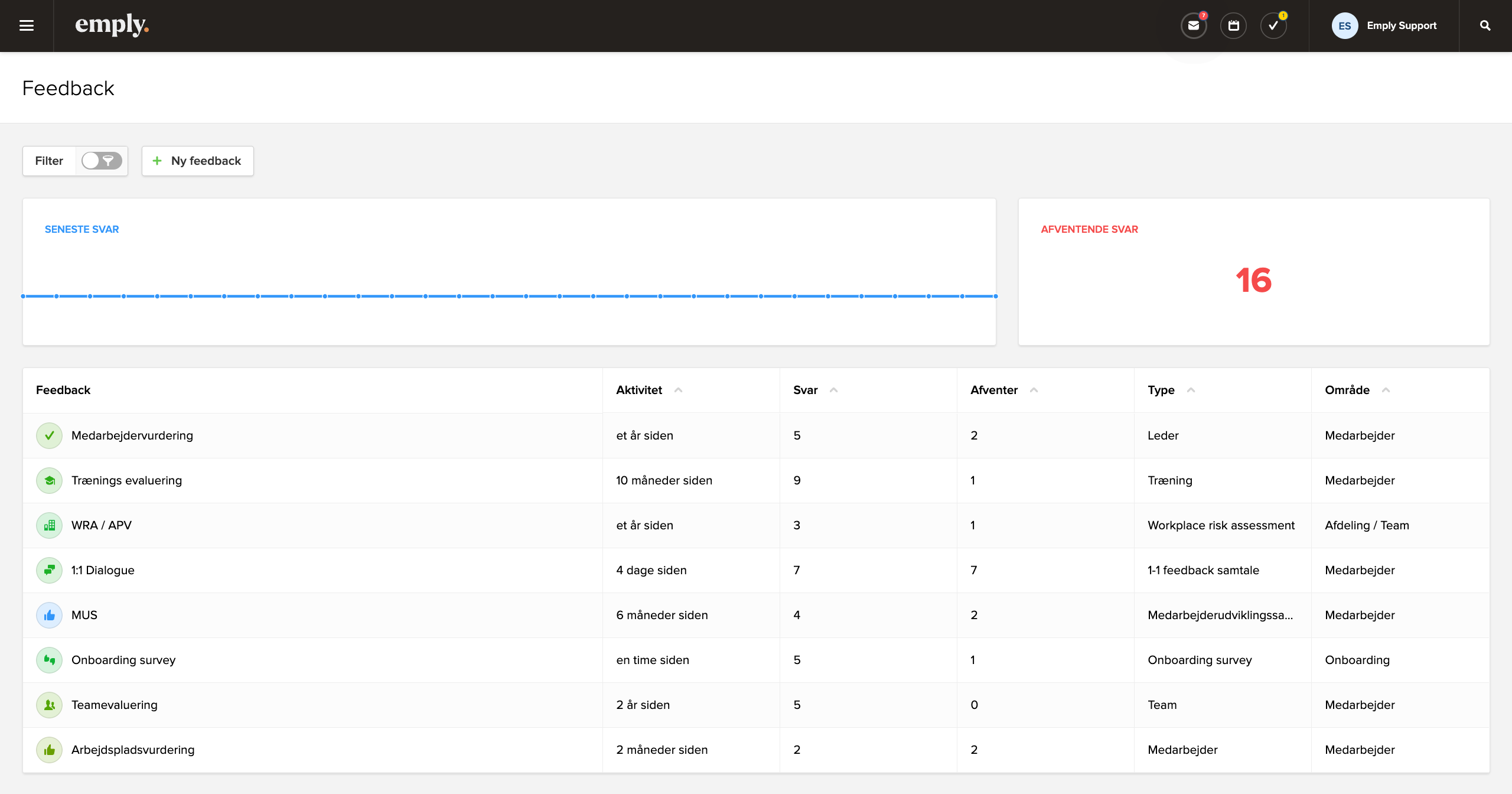Open the 1:1 Dialogue feedback row

pos(103,570)
